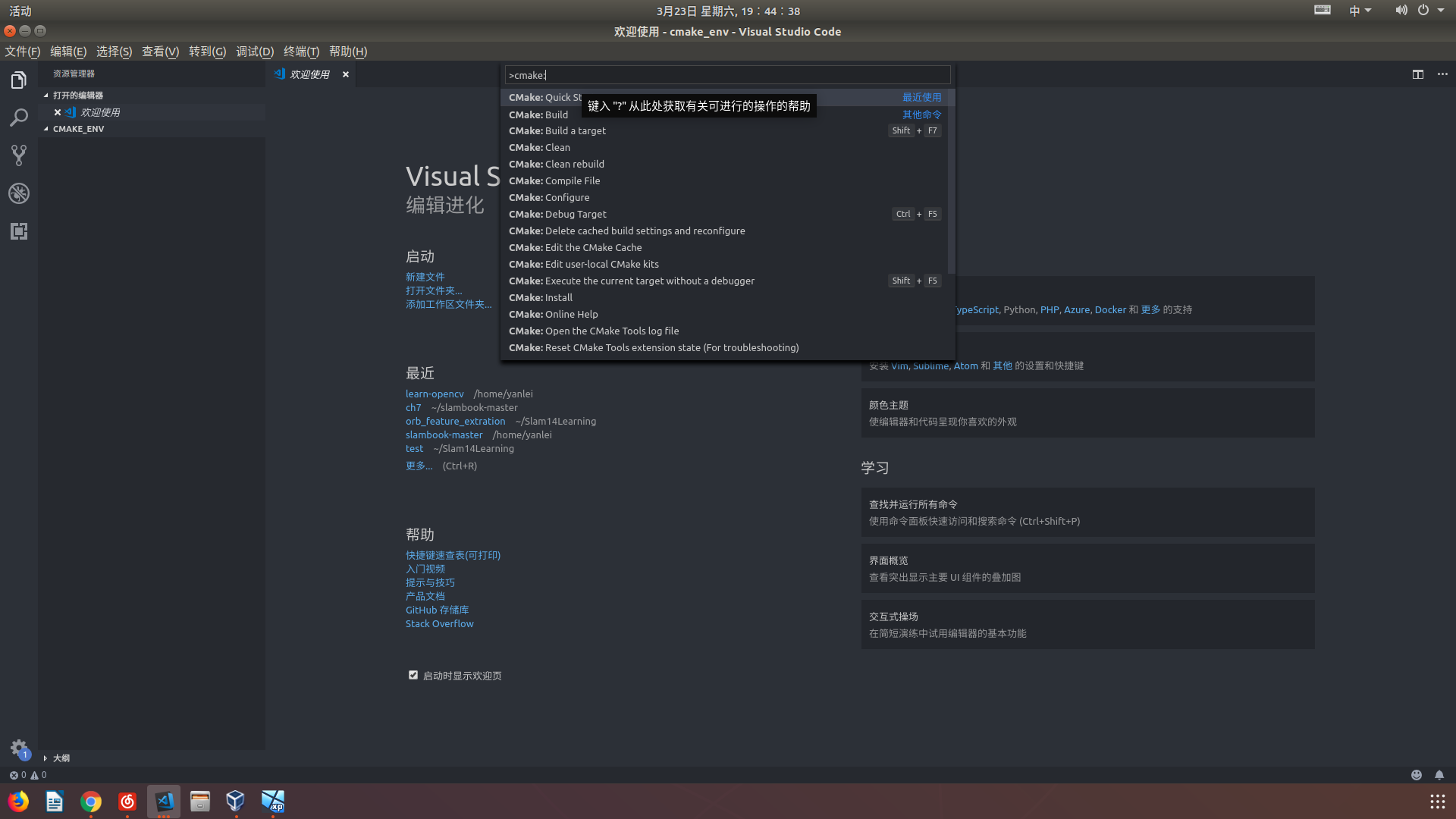The image size is (1456, 819).
Task: Run the CMake: Clean rebuild command
Action: tap(724, 164)
